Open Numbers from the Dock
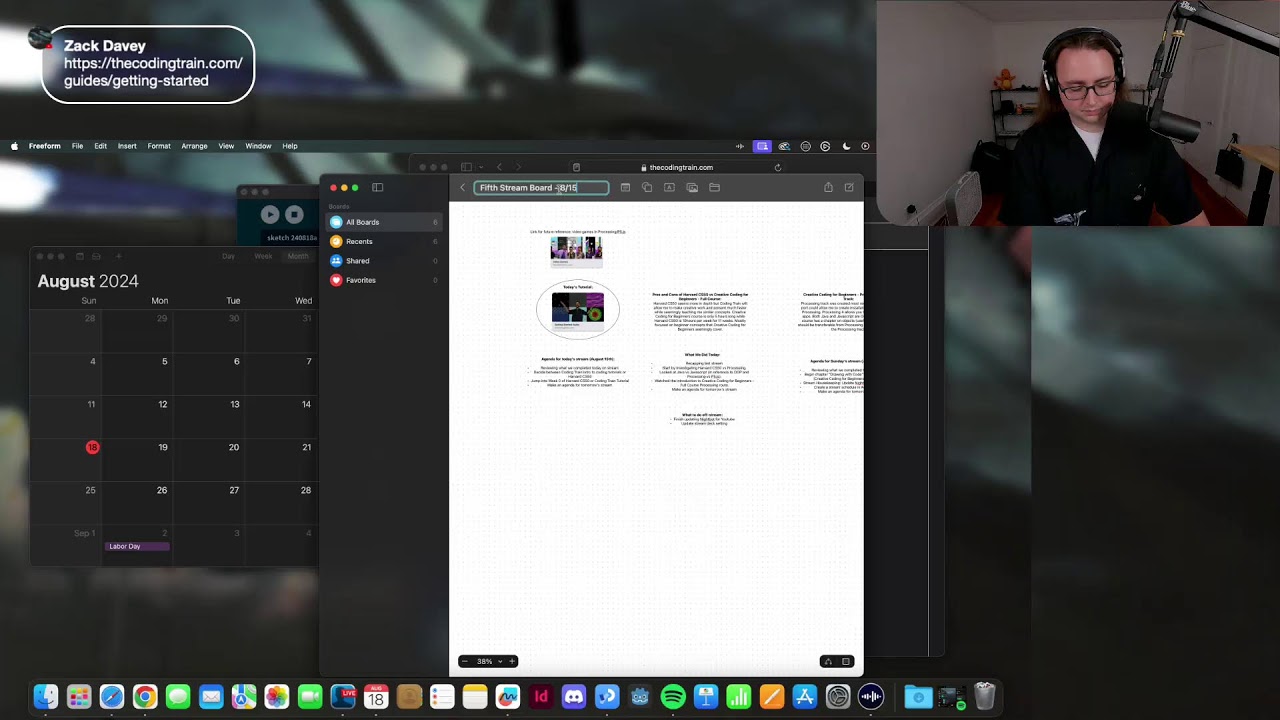 coord(739,697)
